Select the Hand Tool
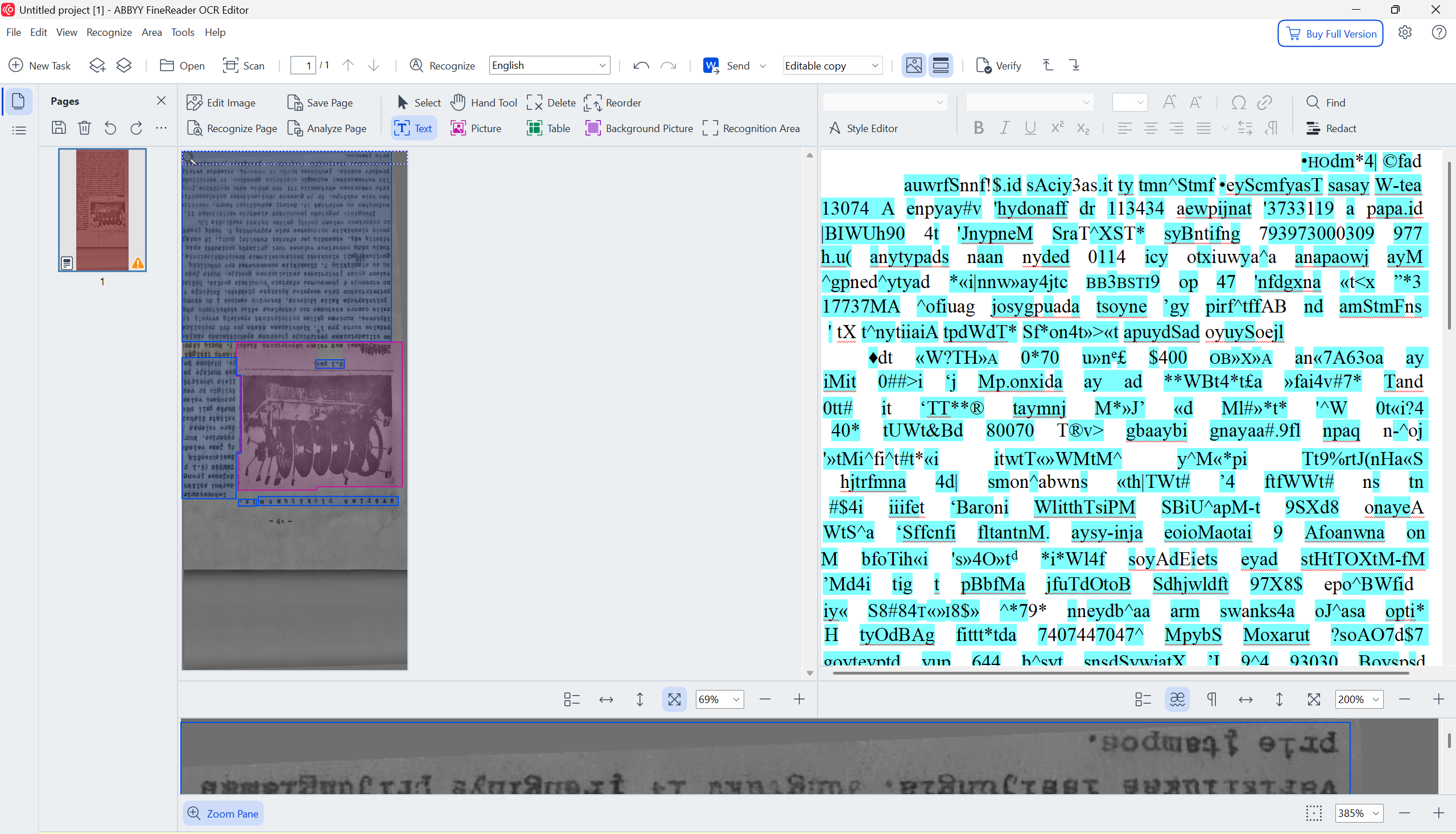Viewport: 1456px width, 834px height. (484, 102)
